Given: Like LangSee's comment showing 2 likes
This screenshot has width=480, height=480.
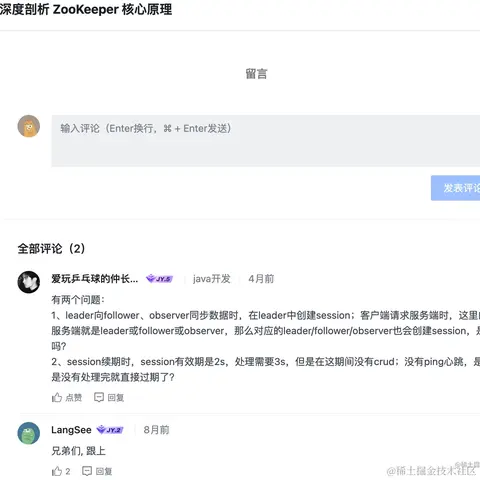Looking at the screenshot, I should [61, 471].
